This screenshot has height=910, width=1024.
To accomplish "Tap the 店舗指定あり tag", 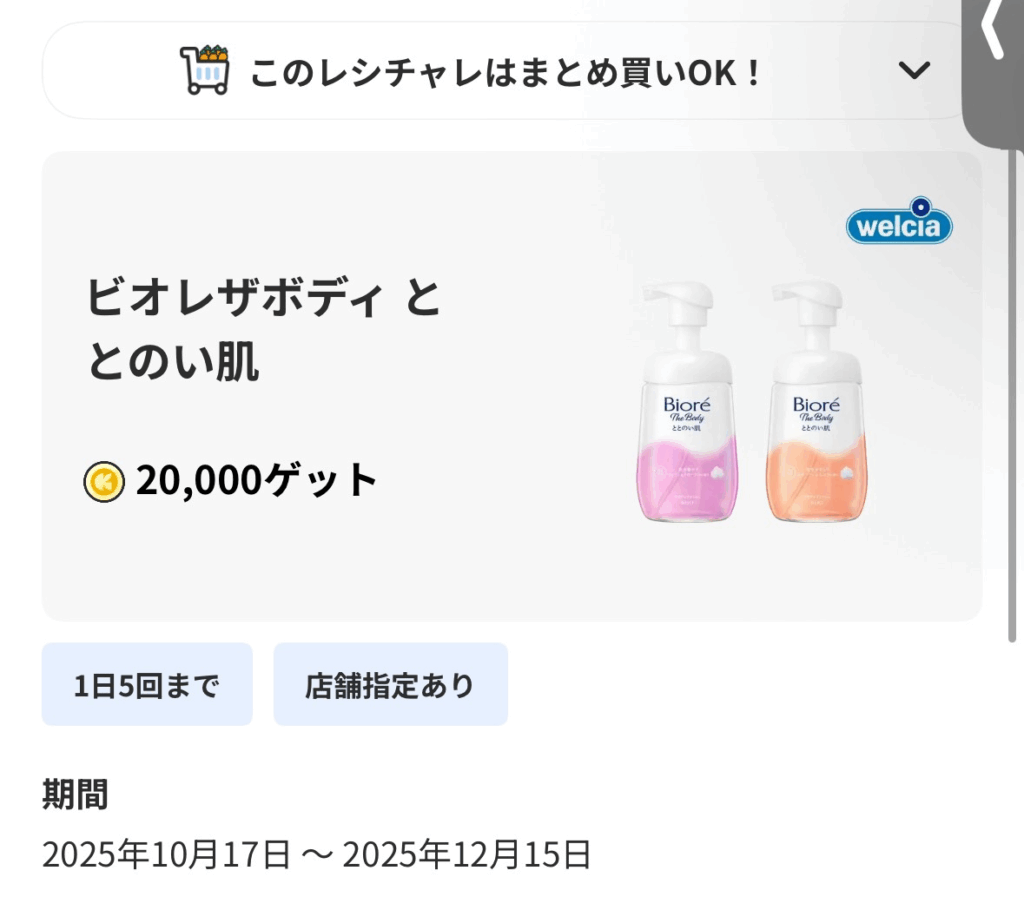I will (390, 685).
